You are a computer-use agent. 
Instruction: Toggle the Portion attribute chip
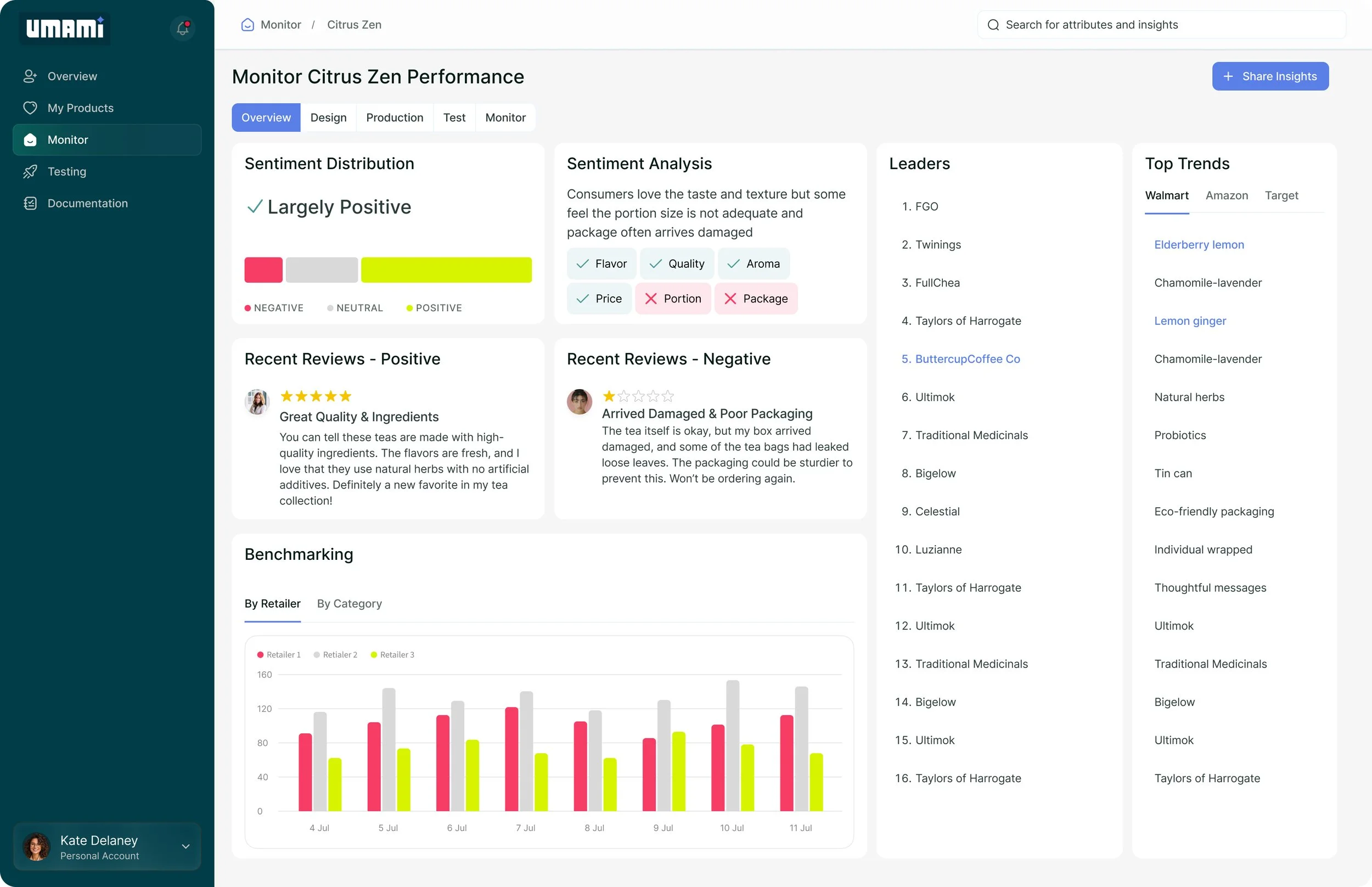(672, 299)
